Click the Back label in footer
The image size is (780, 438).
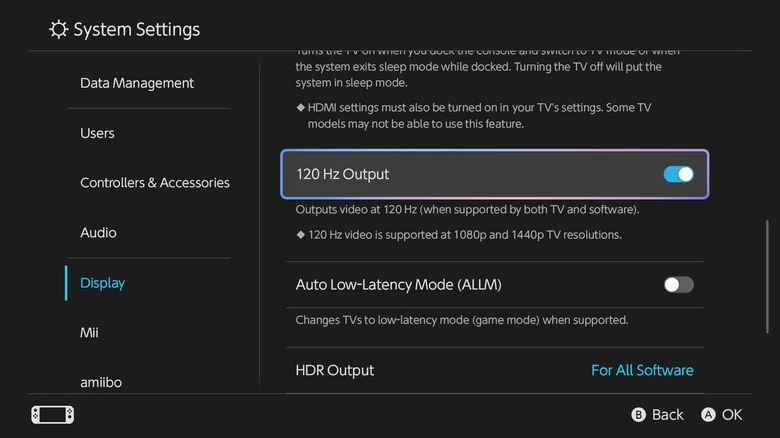coord(667,414)
